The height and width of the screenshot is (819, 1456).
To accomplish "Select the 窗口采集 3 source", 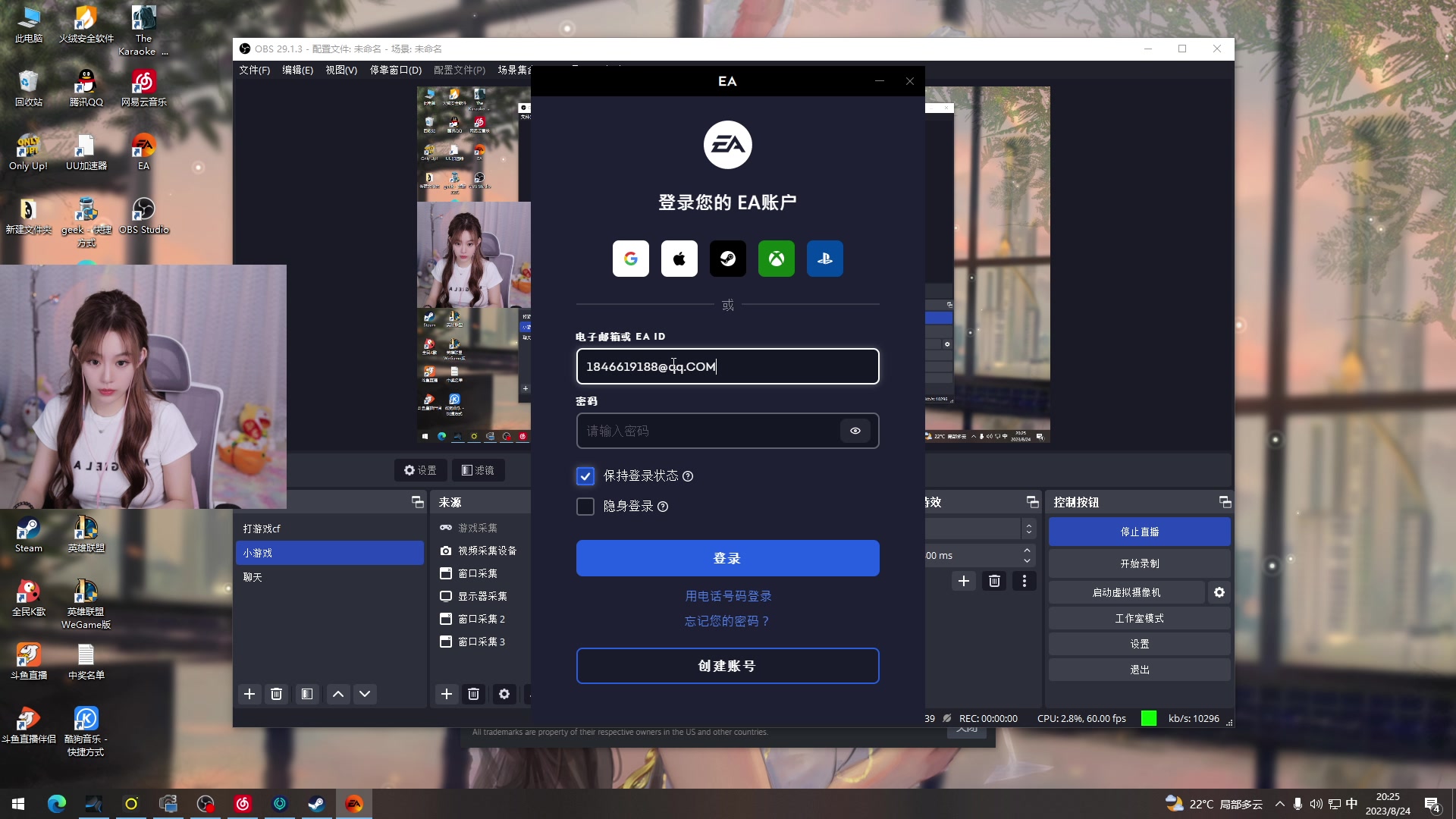I will (483, 642).
